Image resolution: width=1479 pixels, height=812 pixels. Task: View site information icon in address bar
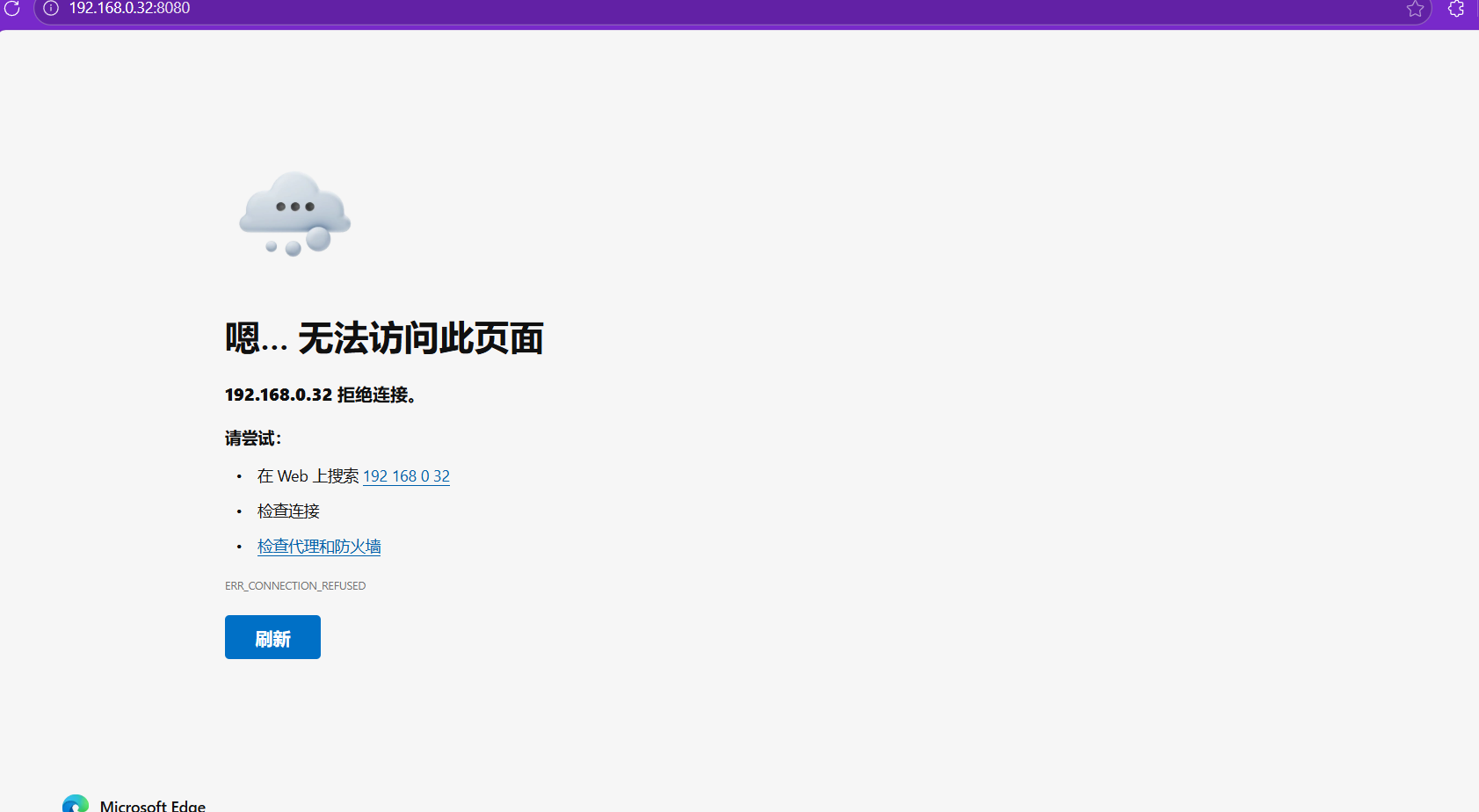pos(51,8)
